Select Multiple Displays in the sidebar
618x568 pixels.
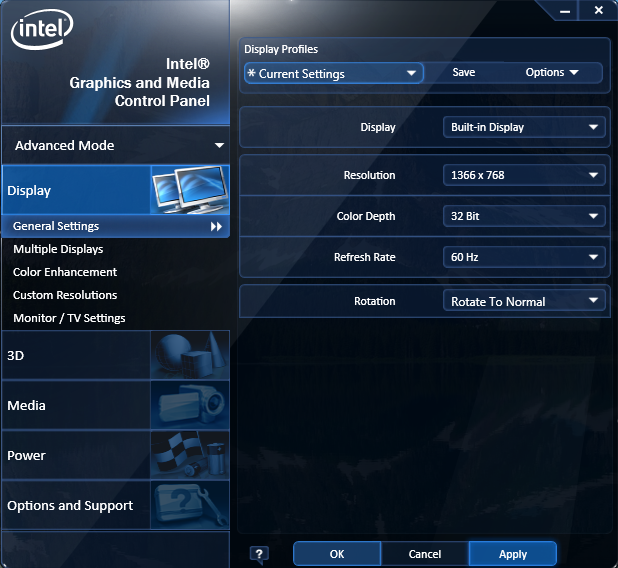pos(58,249)
